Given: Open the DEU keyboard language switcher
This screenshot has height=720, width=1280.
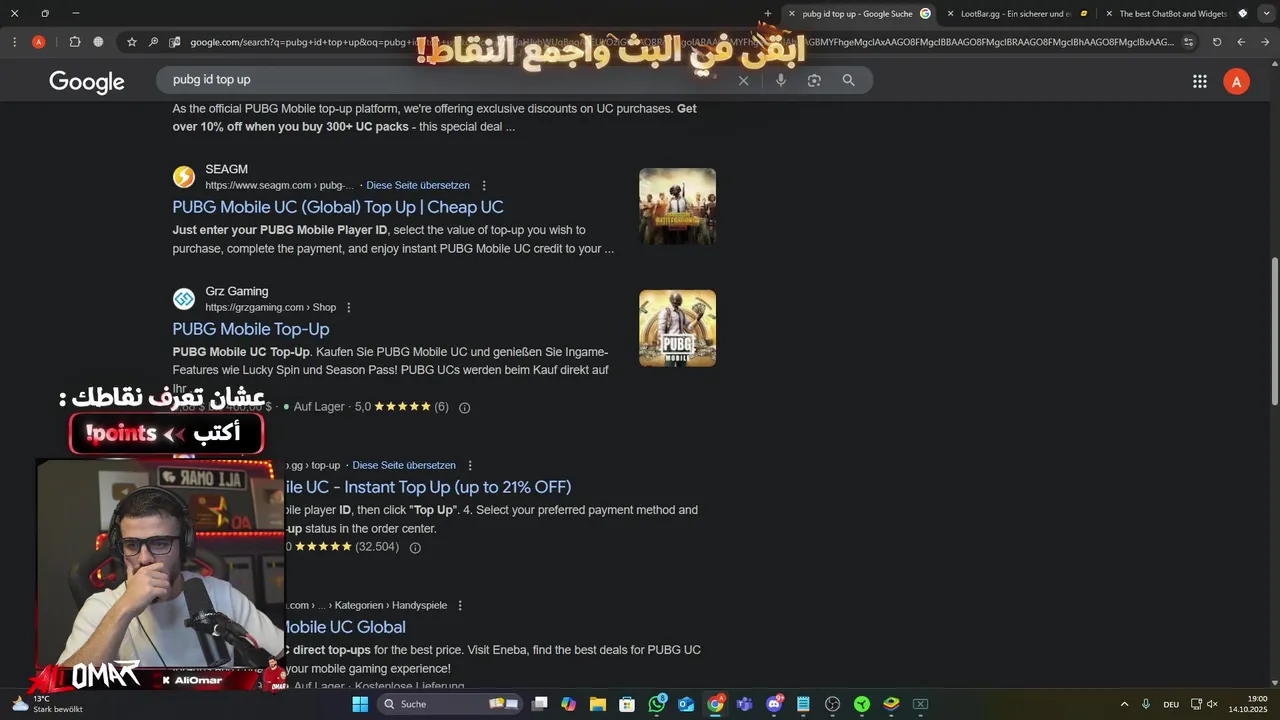Looking at the screenshot, I should (1171, 704).
